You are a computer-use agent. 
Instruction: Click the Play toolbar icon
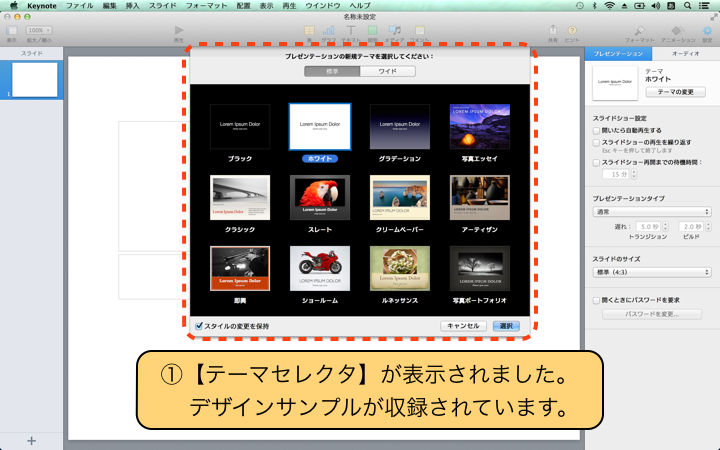179,30
